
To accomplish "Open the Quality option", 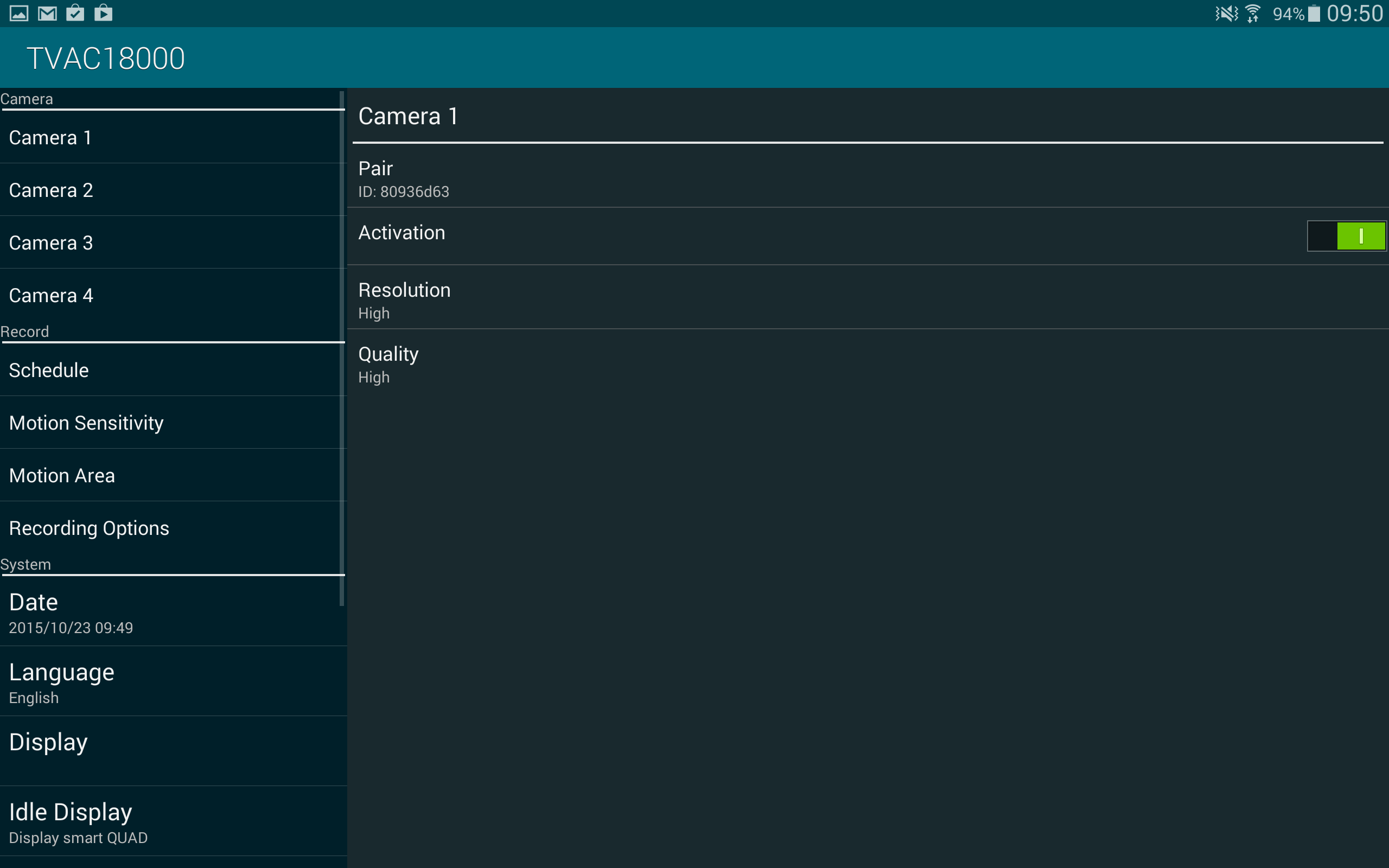I will tap(868, 362).
